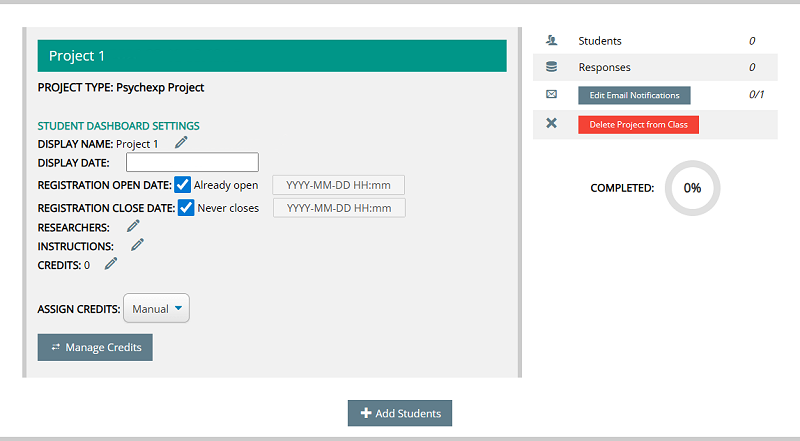This screenshot has width=800, height=441.
Task: Click the X delete icon
Action: [551, 124]
